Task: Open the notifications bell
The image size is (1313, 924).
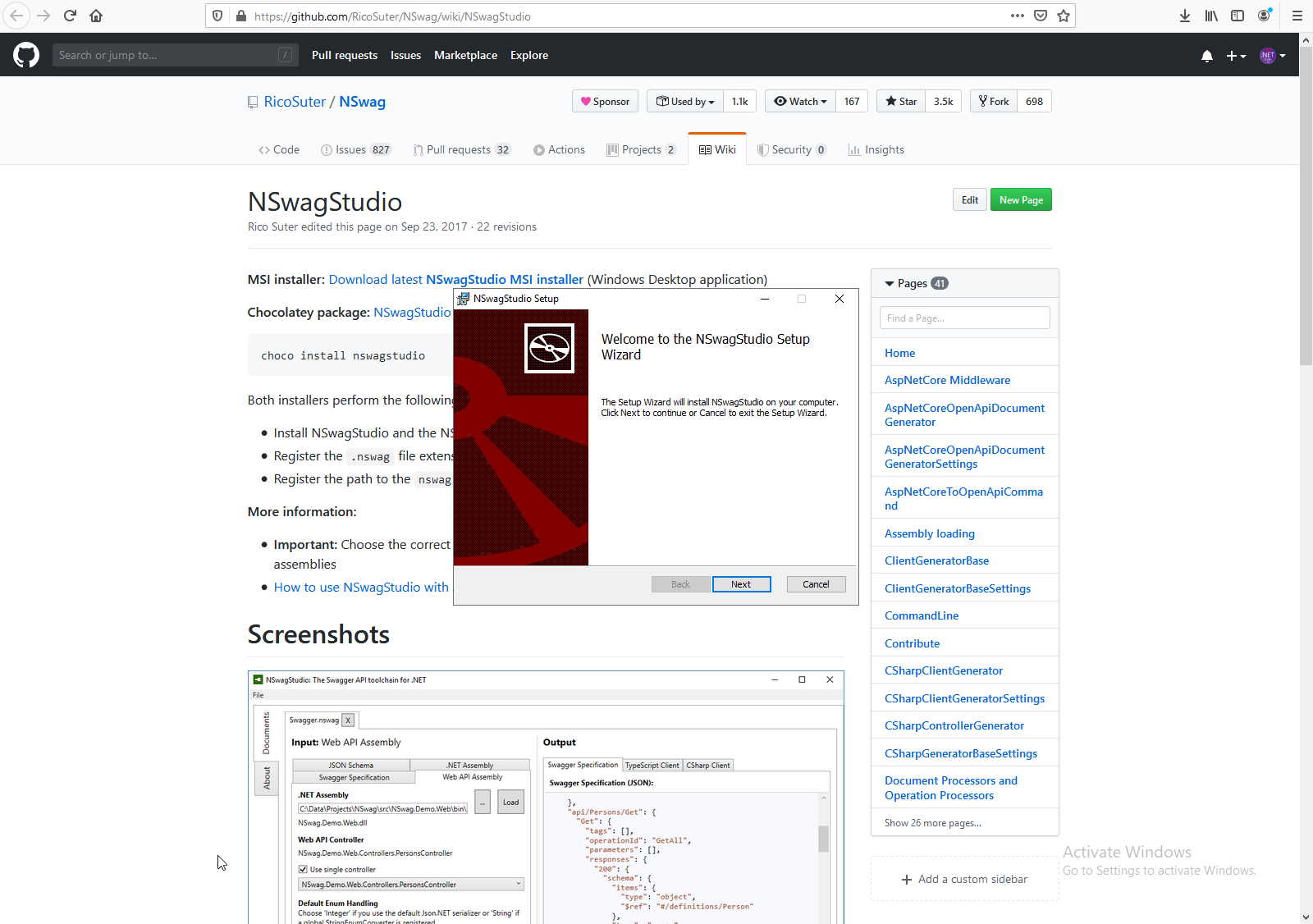Action: coord(1207,56)
